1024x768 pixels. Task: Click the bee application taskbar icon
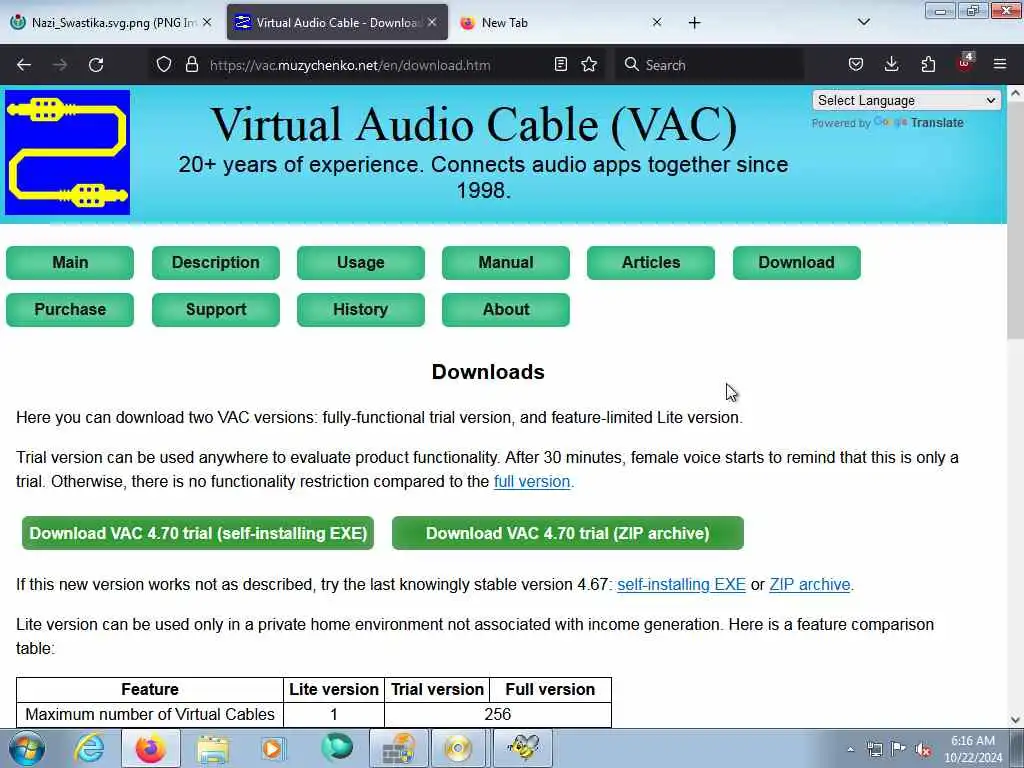tap(523, 747)
